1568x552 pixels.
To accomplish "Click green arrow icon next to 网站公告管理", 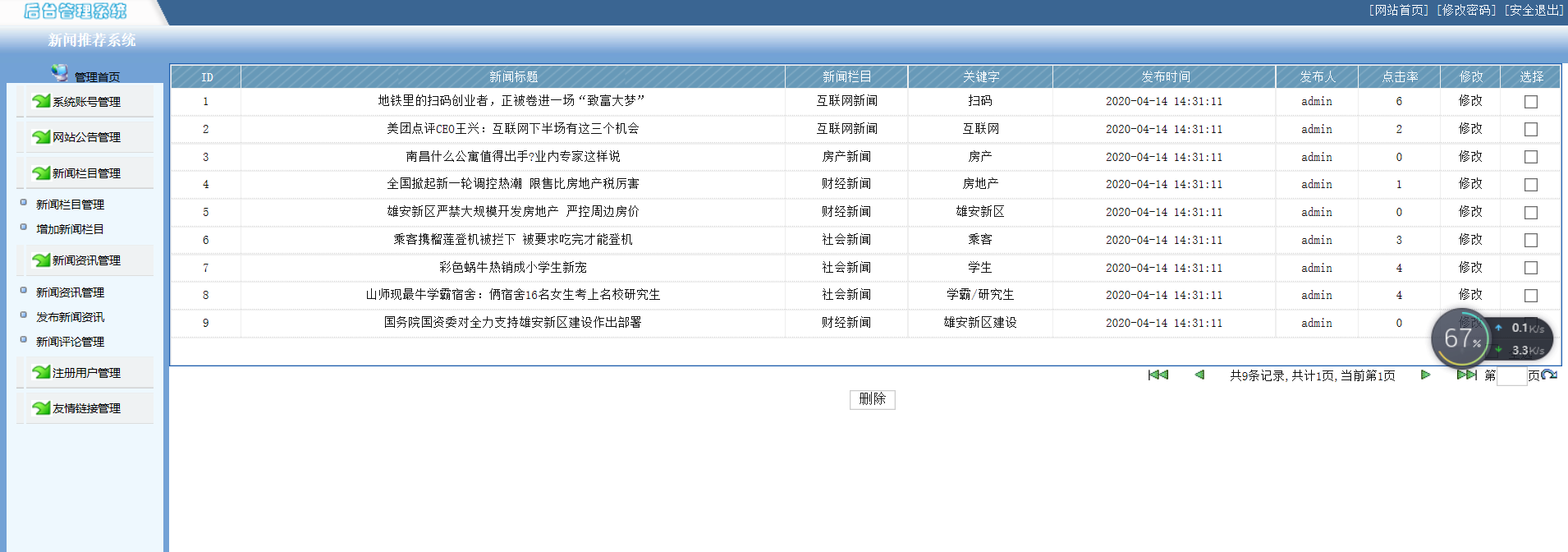I will click(x=41, y=136).
